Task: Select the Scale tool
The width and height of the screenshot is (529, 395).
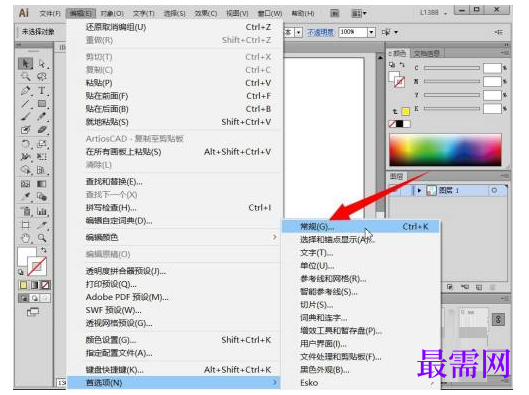Action: coord(42,144)
